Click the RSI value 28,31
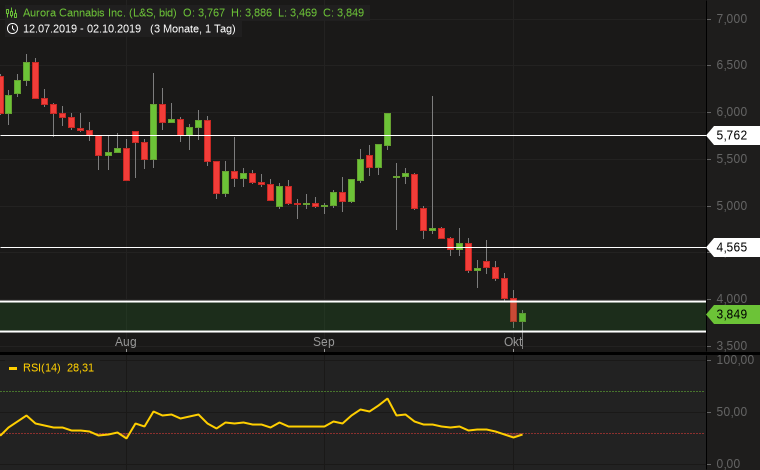This screenshot has height=470, width=760. 80,368
